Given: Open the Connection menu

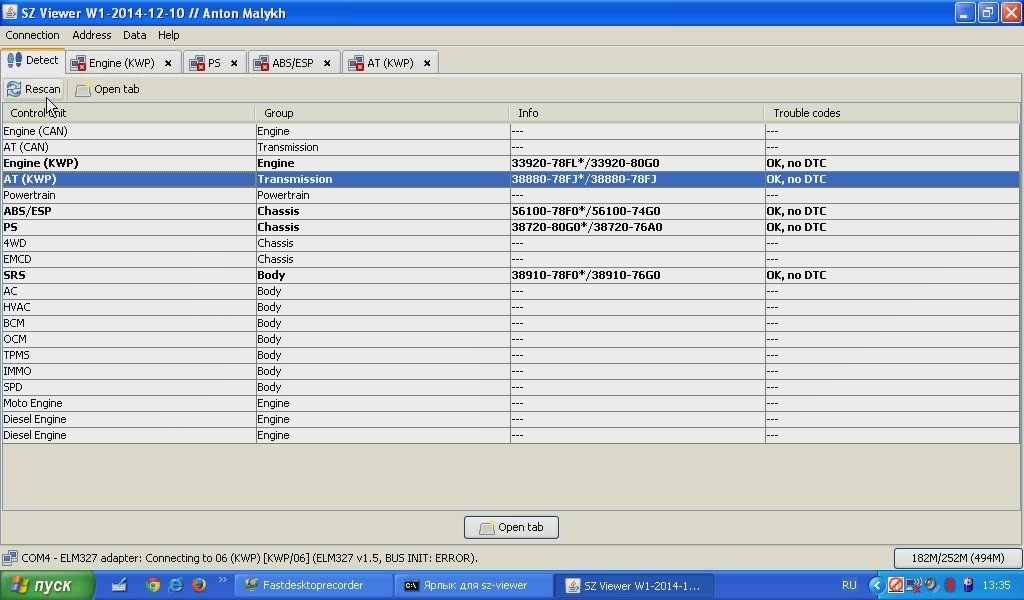Looking at the screenshot, I should [x=32, y=35].
